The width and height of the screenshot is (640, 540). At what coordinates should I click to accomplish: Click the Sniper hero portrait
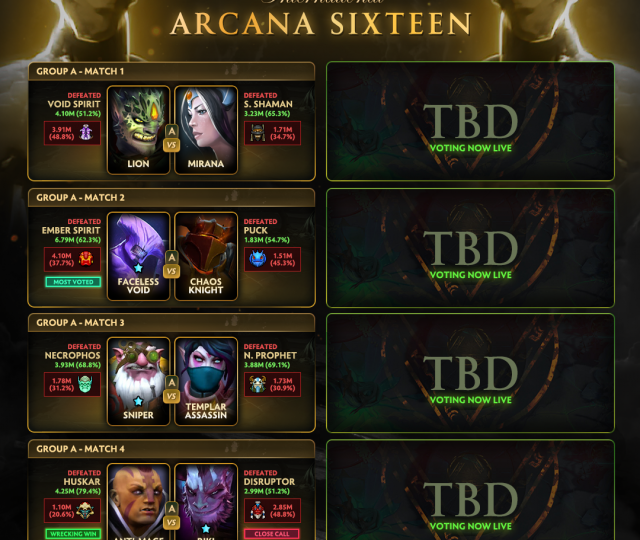tap(138, 381)
